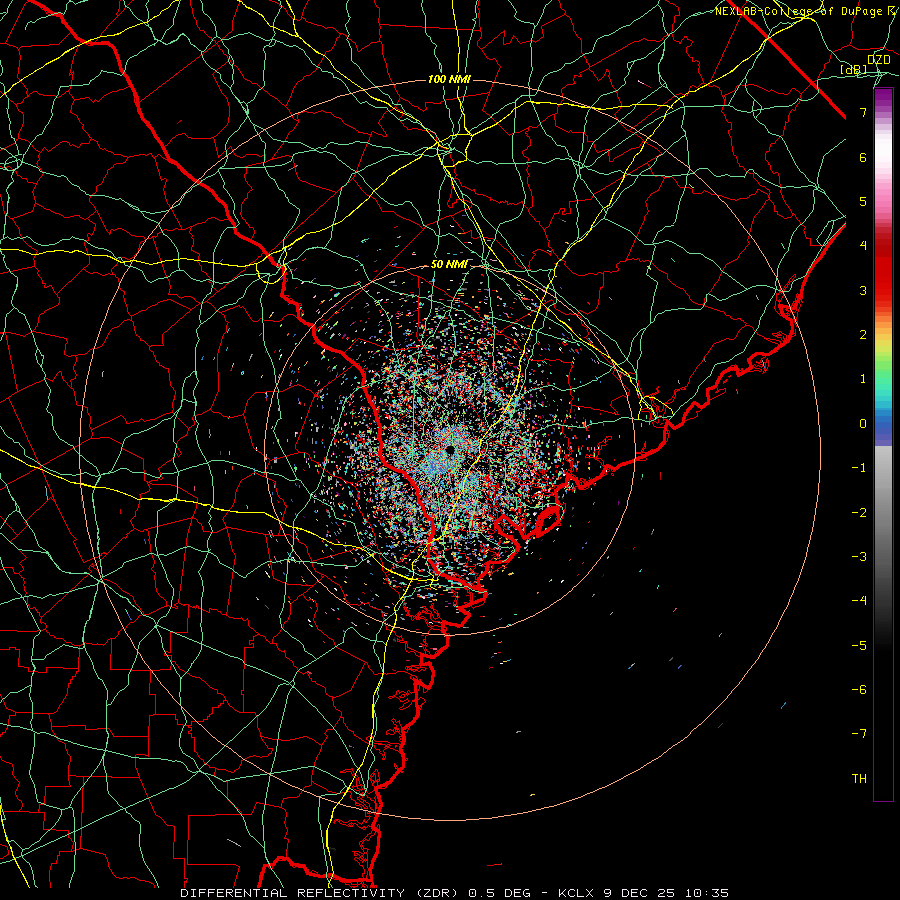Select the -6 value on the color scale
Viewport: 900px width, 900px height.
click(x=859, y=690)
